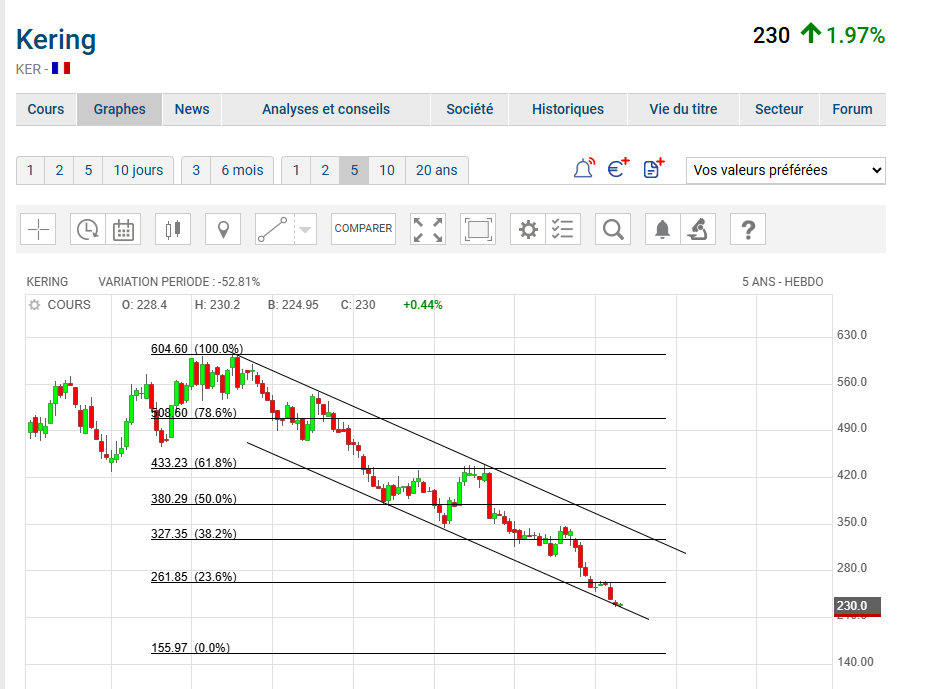Select the 10 jours period

click(x=138, y=170)
